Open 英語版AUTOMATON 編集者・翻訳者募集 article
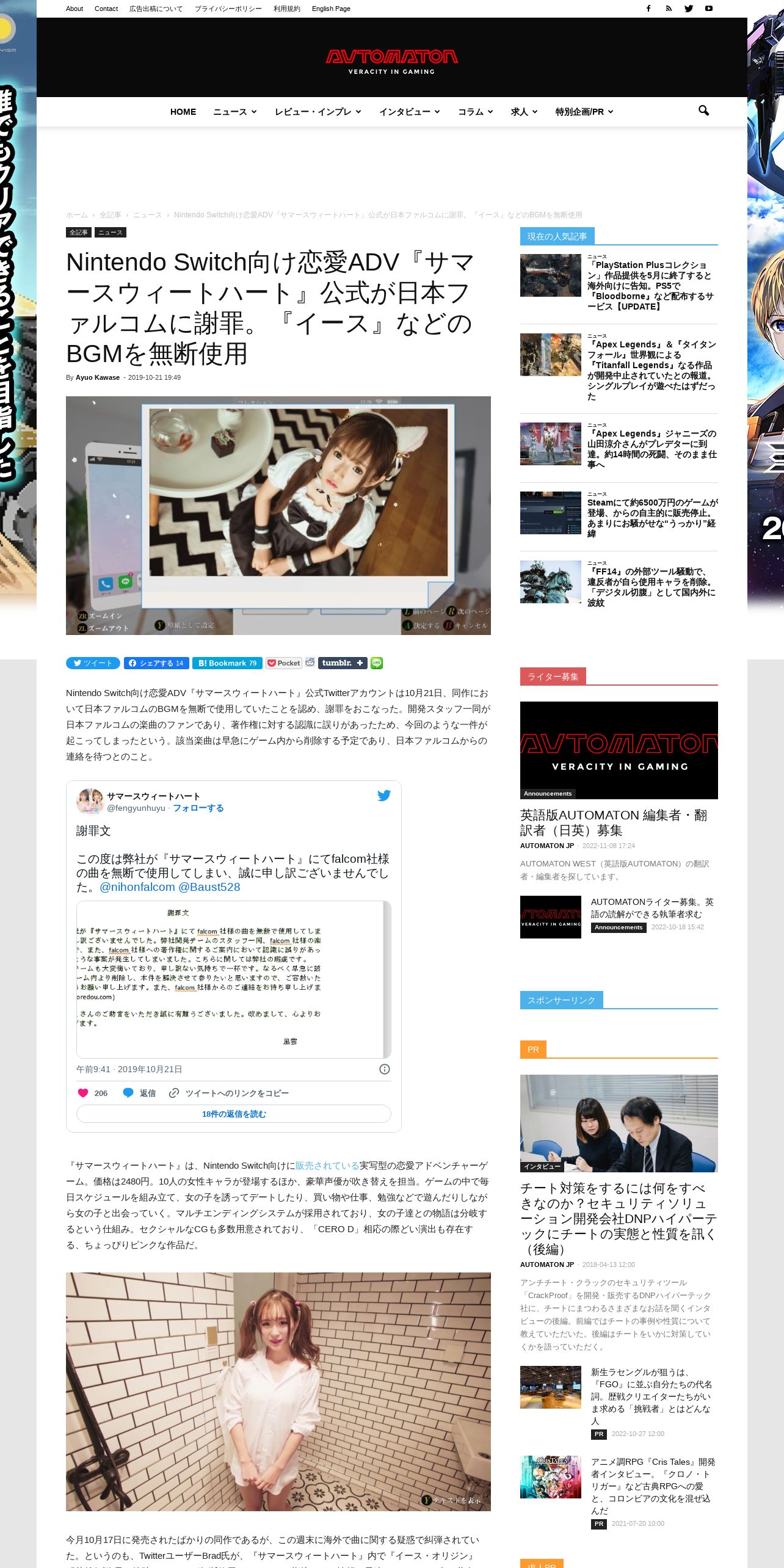 pos(614,822)
